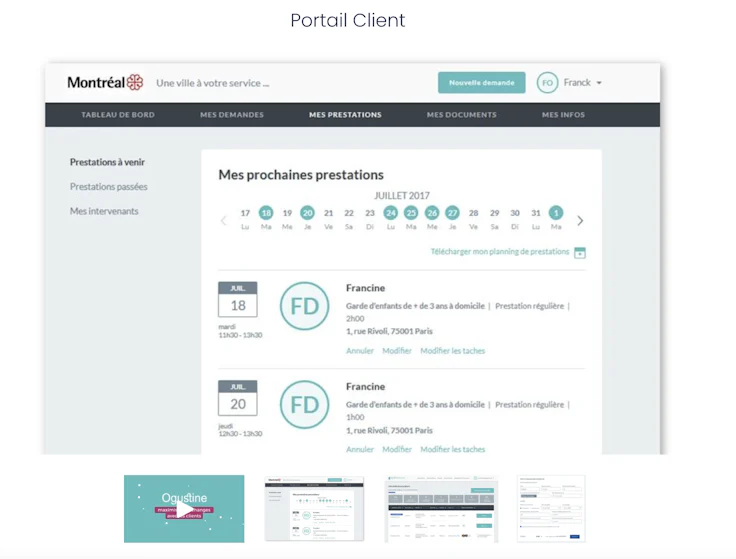Viewport: 736px width, 559px height.
Task: Select the Mes prestations tab
Action: click(345, 115)
